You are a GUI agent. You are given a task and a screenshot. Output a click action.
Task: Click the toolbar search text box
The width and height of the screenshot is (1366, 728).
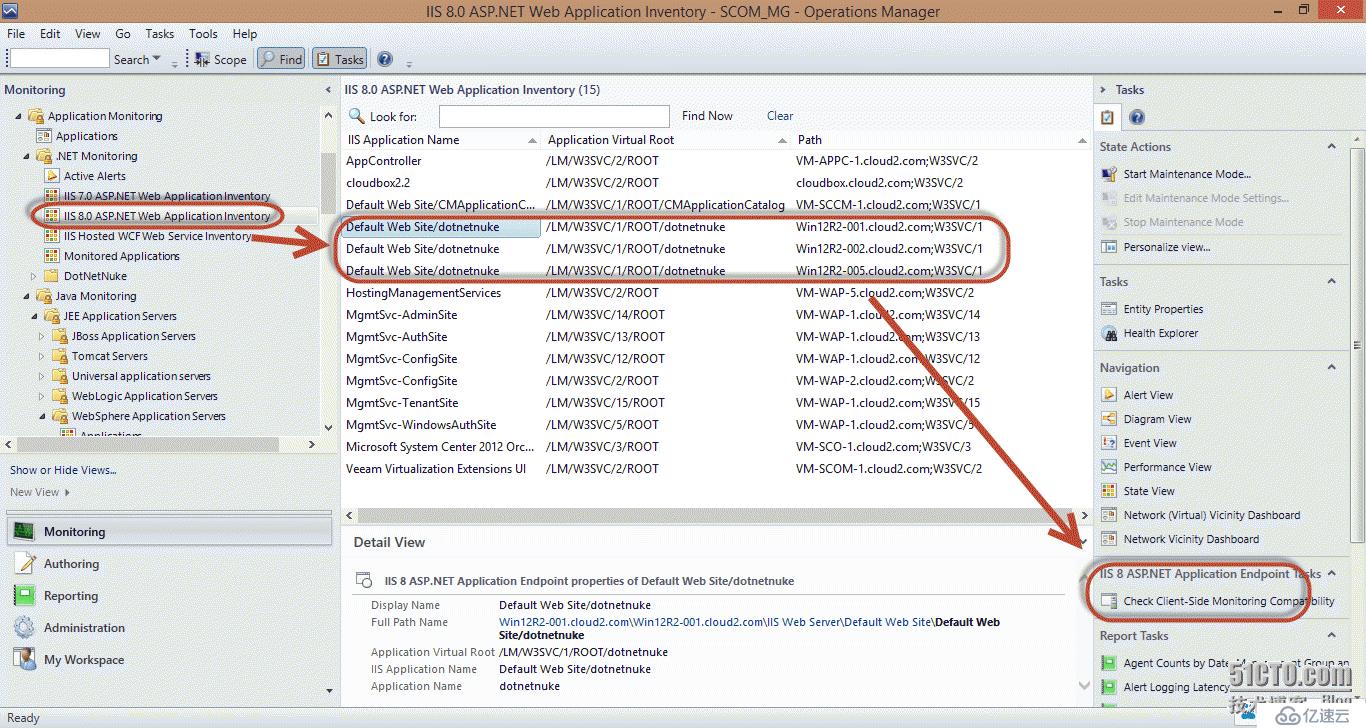point(59,59)
